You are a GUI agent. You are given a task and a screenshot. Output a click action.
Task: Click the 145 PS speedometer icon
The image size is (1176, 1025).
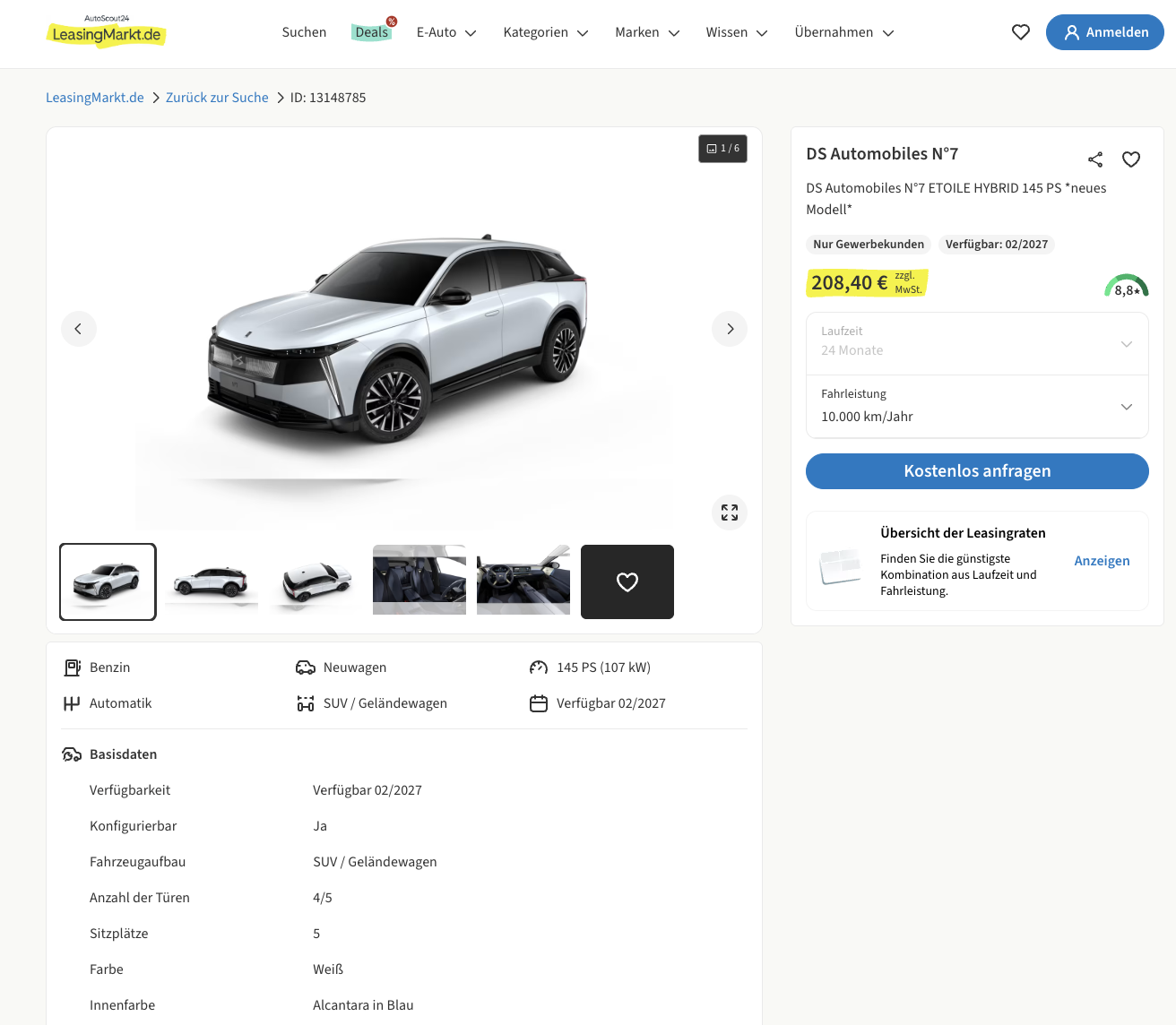(x=539, y=668)
